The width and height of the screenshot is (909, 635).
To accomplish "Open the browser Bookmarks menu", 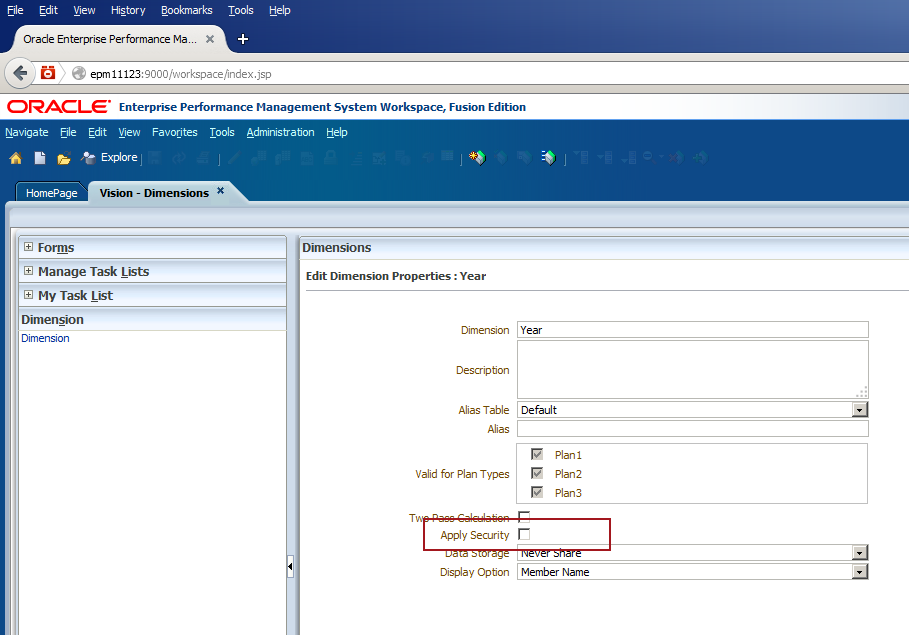I will (187, 10).
